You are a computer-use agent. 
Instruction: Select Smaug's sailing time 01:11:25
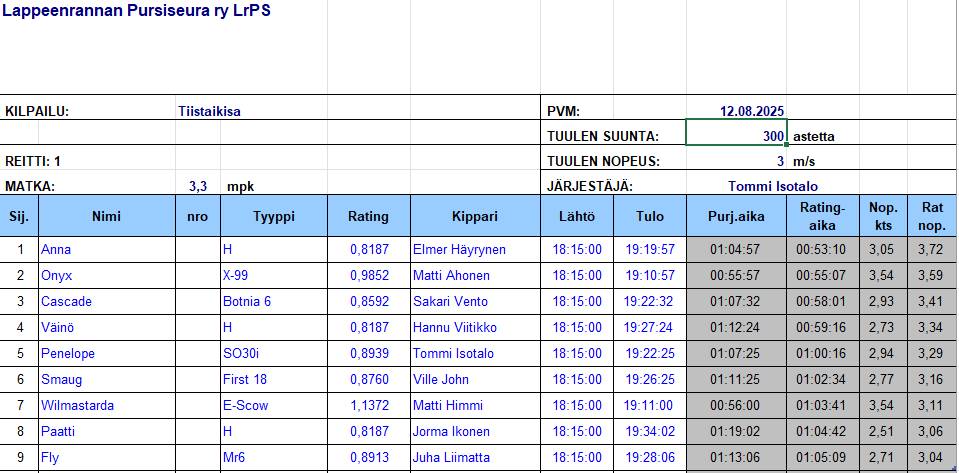(736, 379)
